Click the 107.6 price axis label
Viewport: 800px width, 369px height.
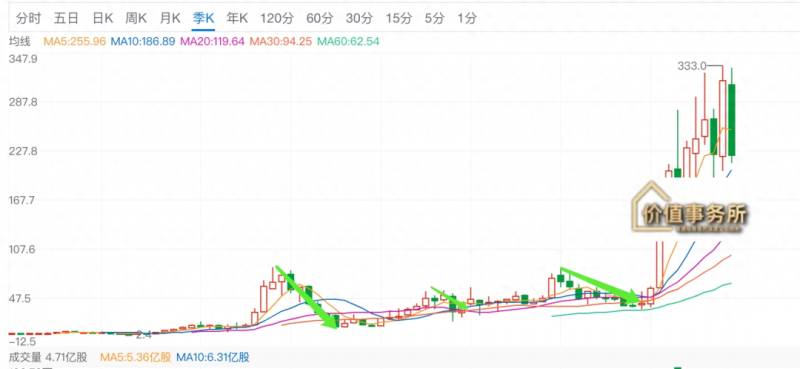click(x=23, y=249)
